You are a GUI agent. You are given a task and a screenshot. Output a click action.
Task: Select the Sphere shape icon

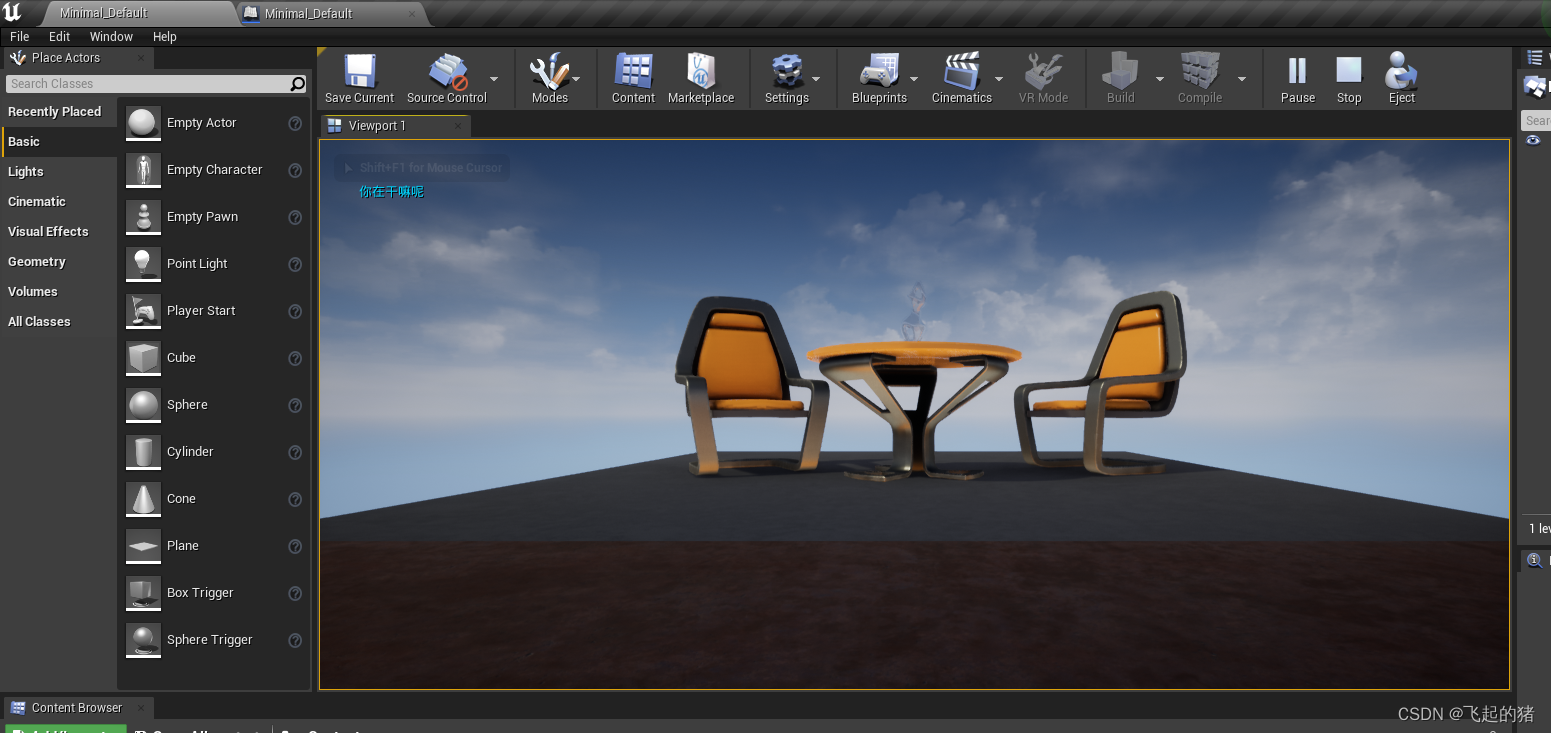click(x=144, y=405)
